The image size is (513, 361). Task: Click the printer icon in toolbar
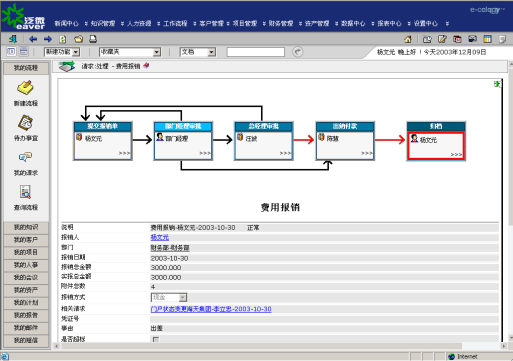click(93, 39)
